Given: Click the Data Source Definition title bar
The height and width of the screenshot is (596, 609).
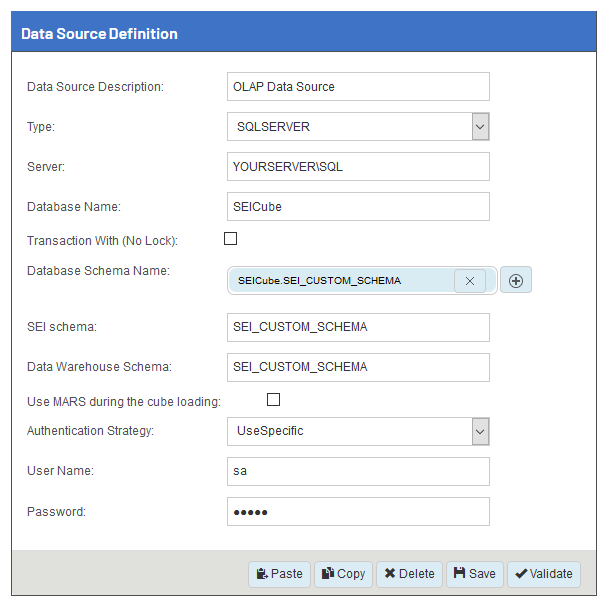Looking at the screenshot, I should [304, 34].
